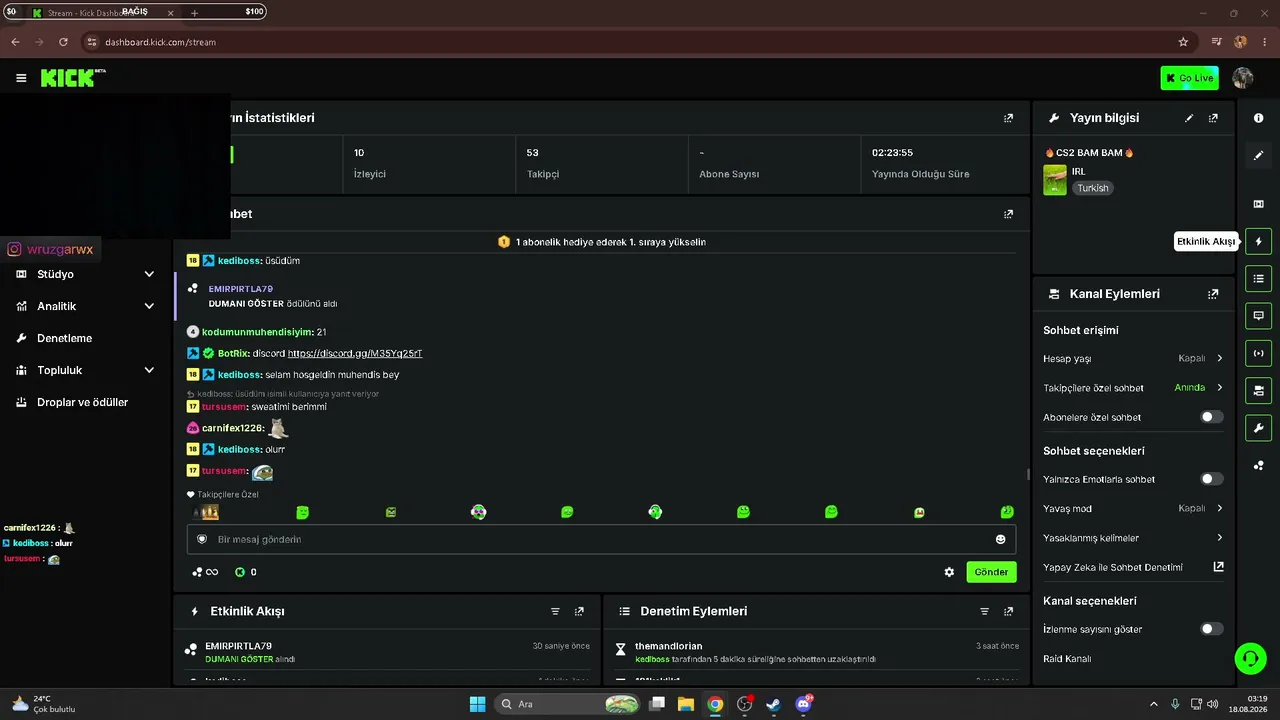This screenshot has height=720, width=1280.
Task: Open emoji picker in message box
Action: [1000, 539]
